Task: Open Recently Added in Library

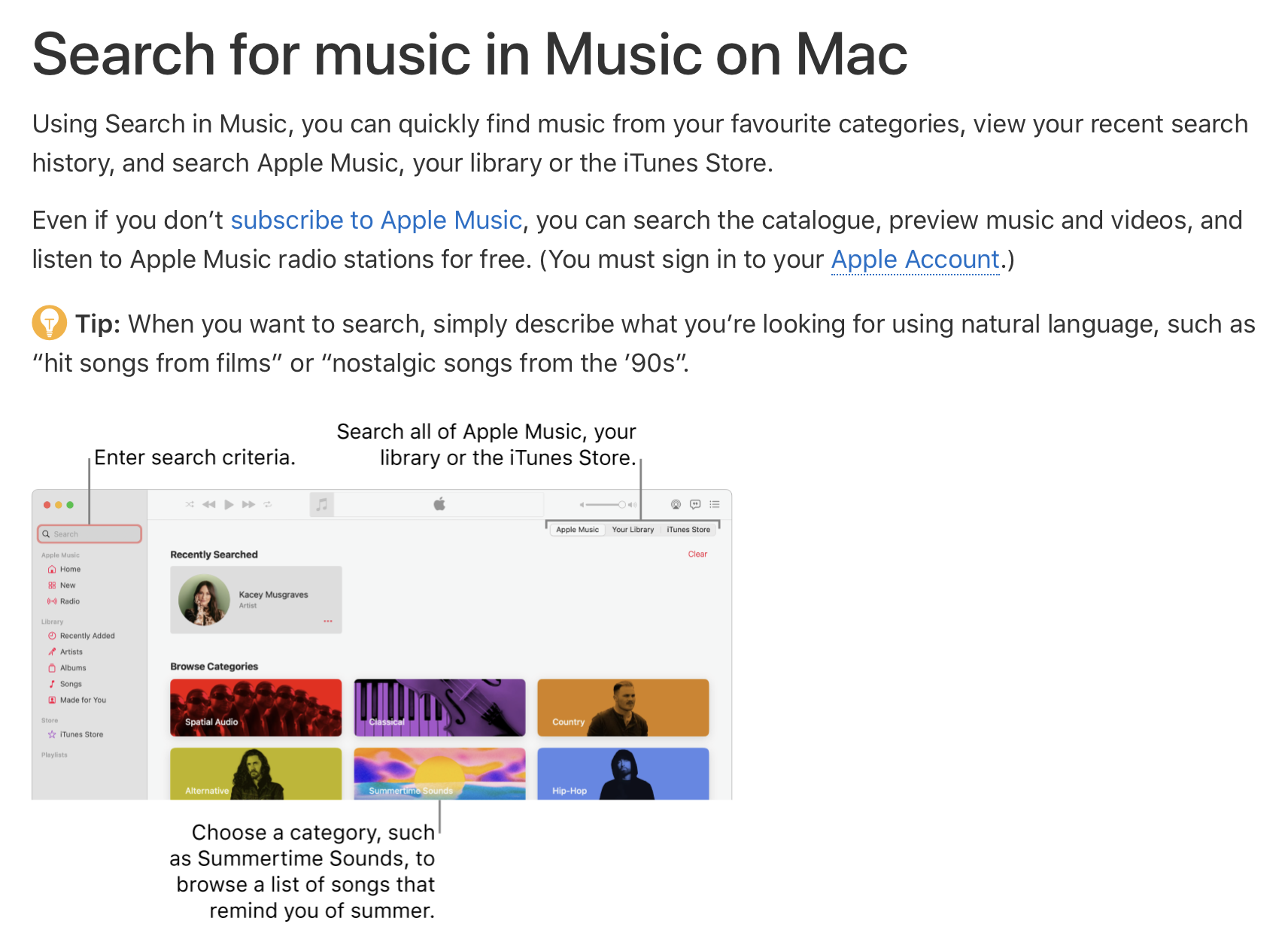Action: [x=87, y=636]
